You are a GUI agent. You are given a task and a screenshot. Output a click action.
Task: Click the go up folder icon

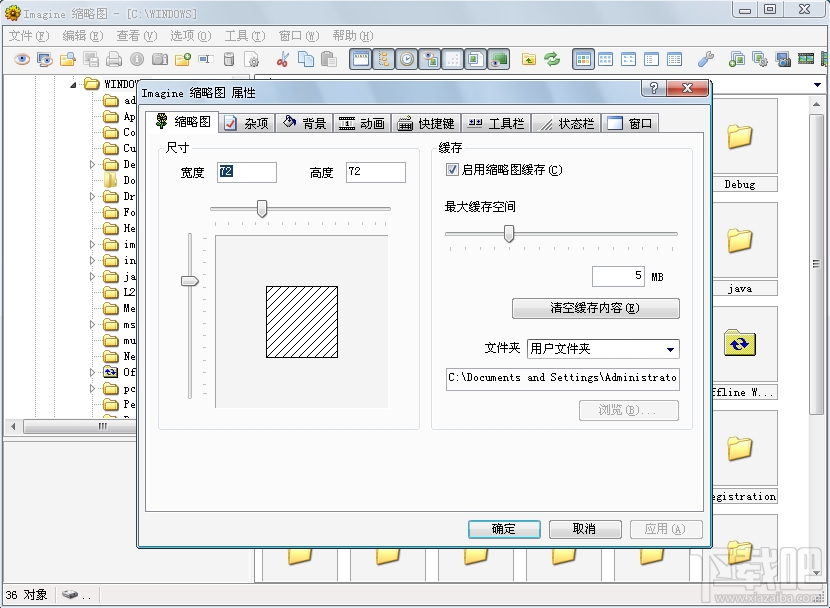(528, 59)
